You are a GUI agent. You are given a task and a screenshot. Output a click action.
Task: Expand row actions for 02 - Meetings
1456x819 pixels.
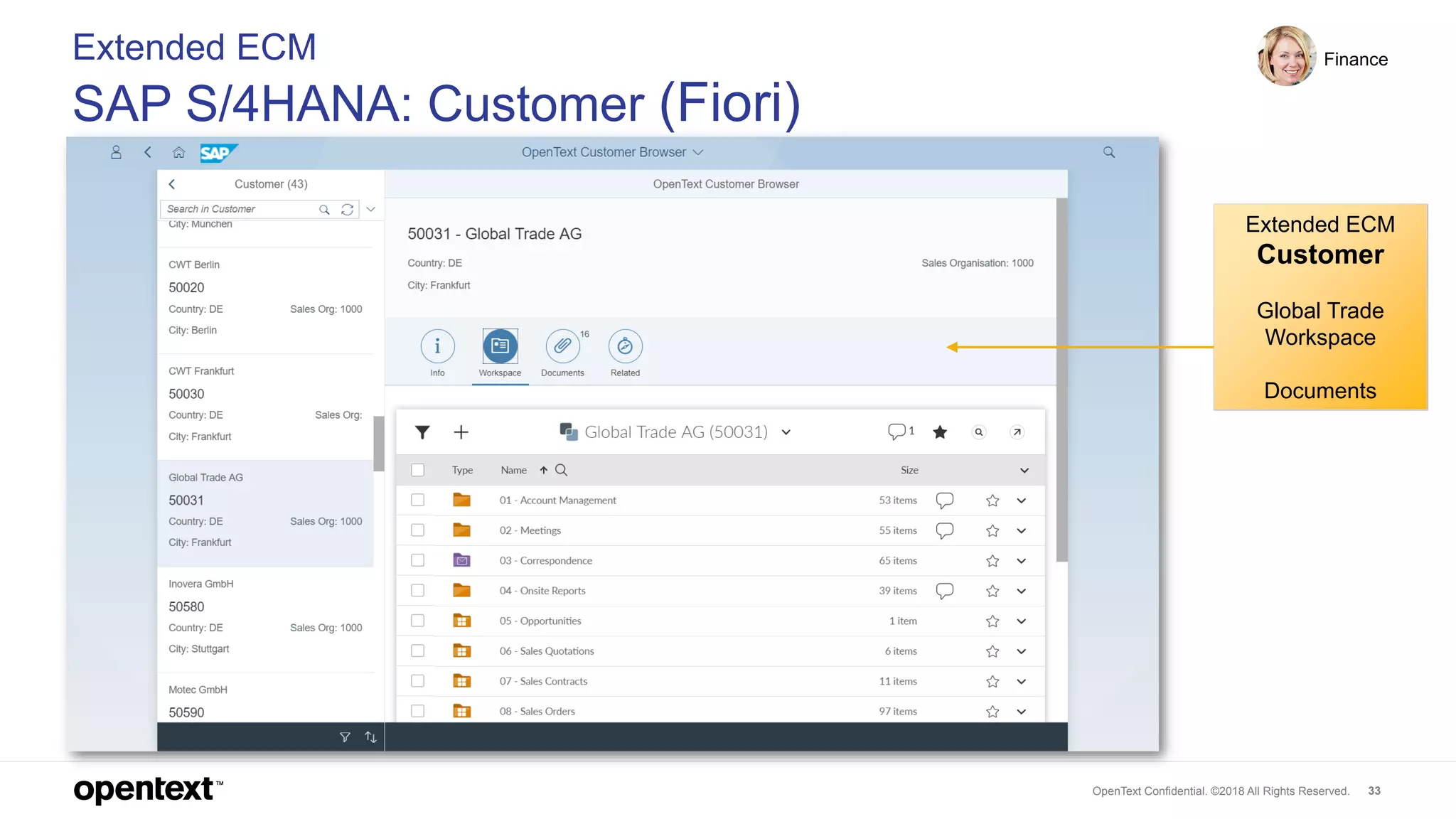click(x=1022, y=531)
